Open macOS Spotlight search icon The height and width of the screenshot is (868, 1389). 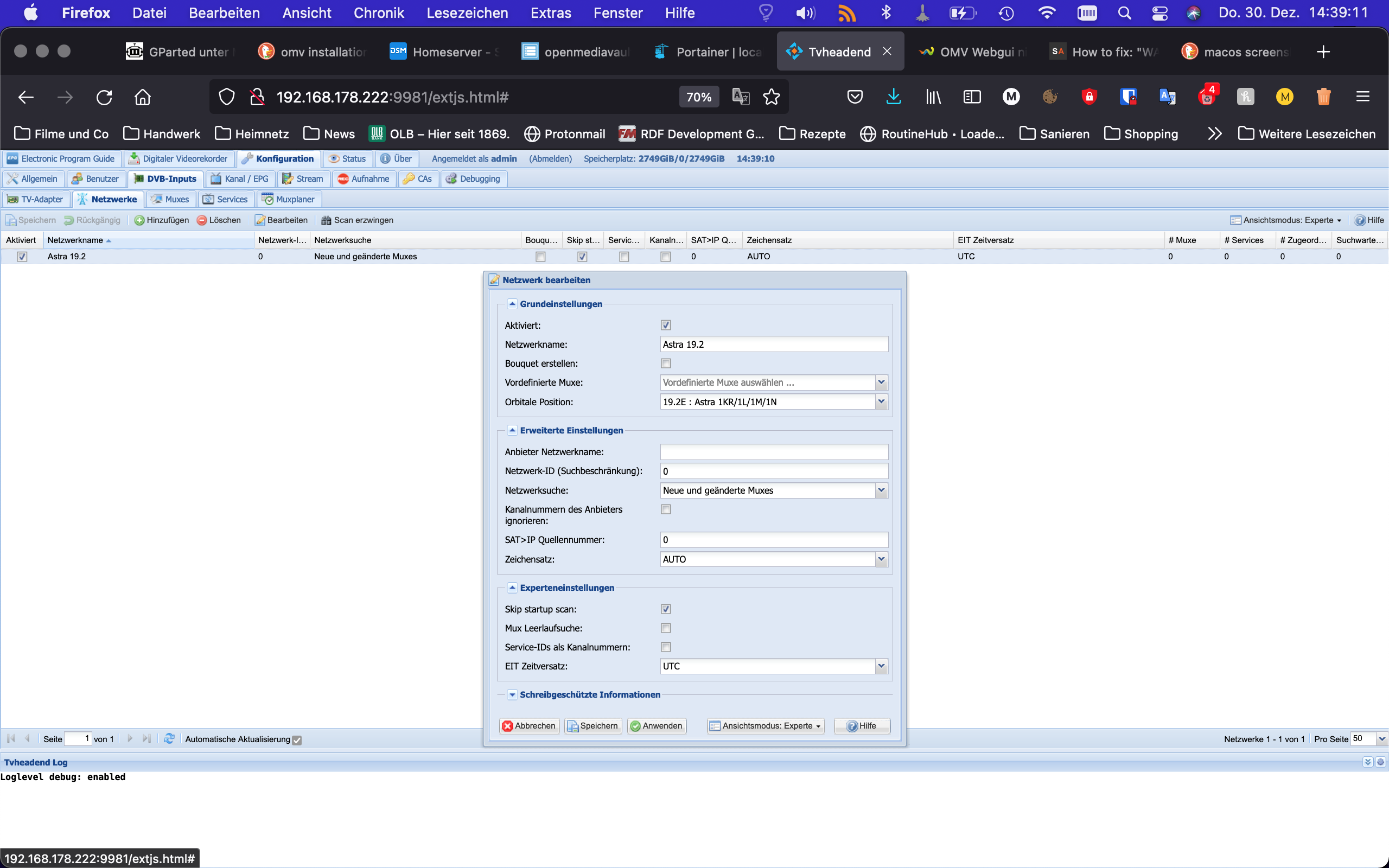[1124, 12]
